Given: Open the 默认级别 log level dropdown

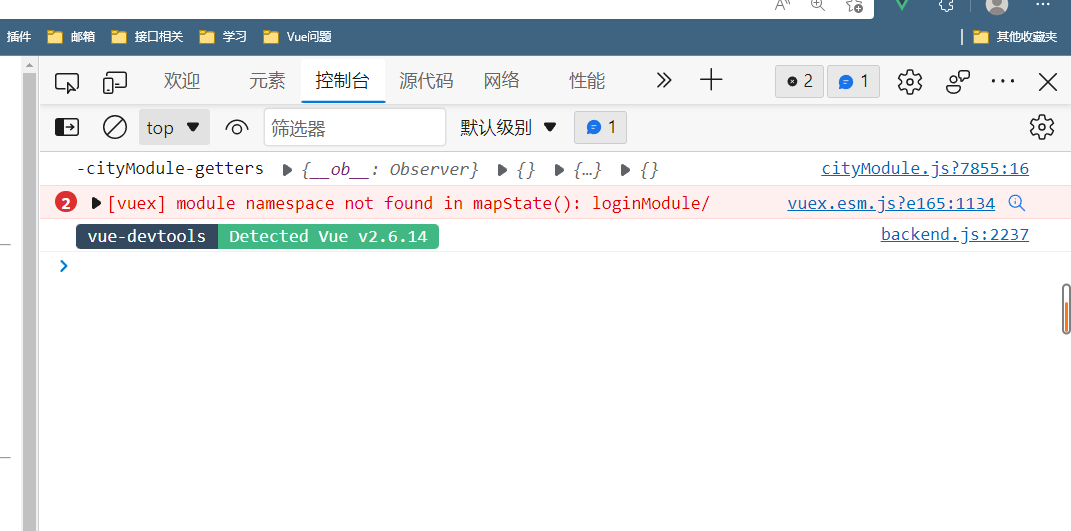Looking at the screenshot, I should click(509, 127).
